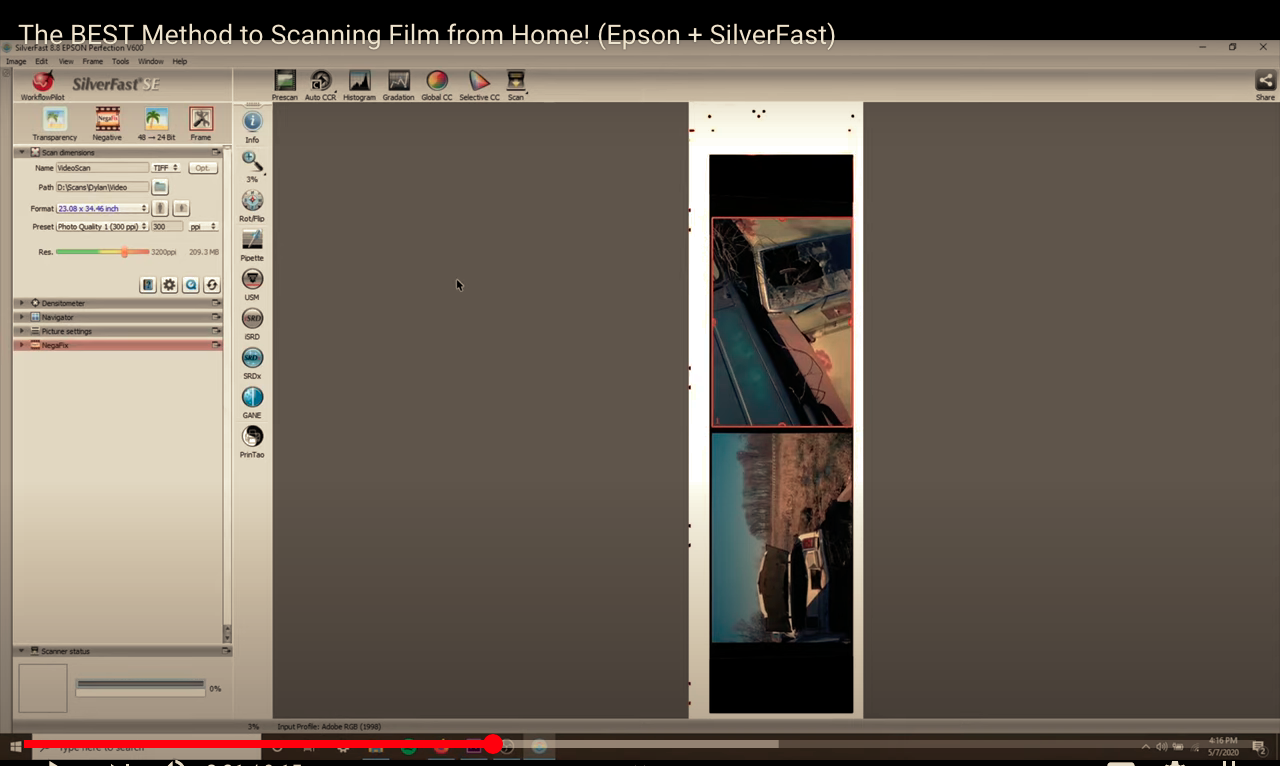Open the Window menu
The width and height of the screenshot is (1280, 766).
(x=151, y=61)
